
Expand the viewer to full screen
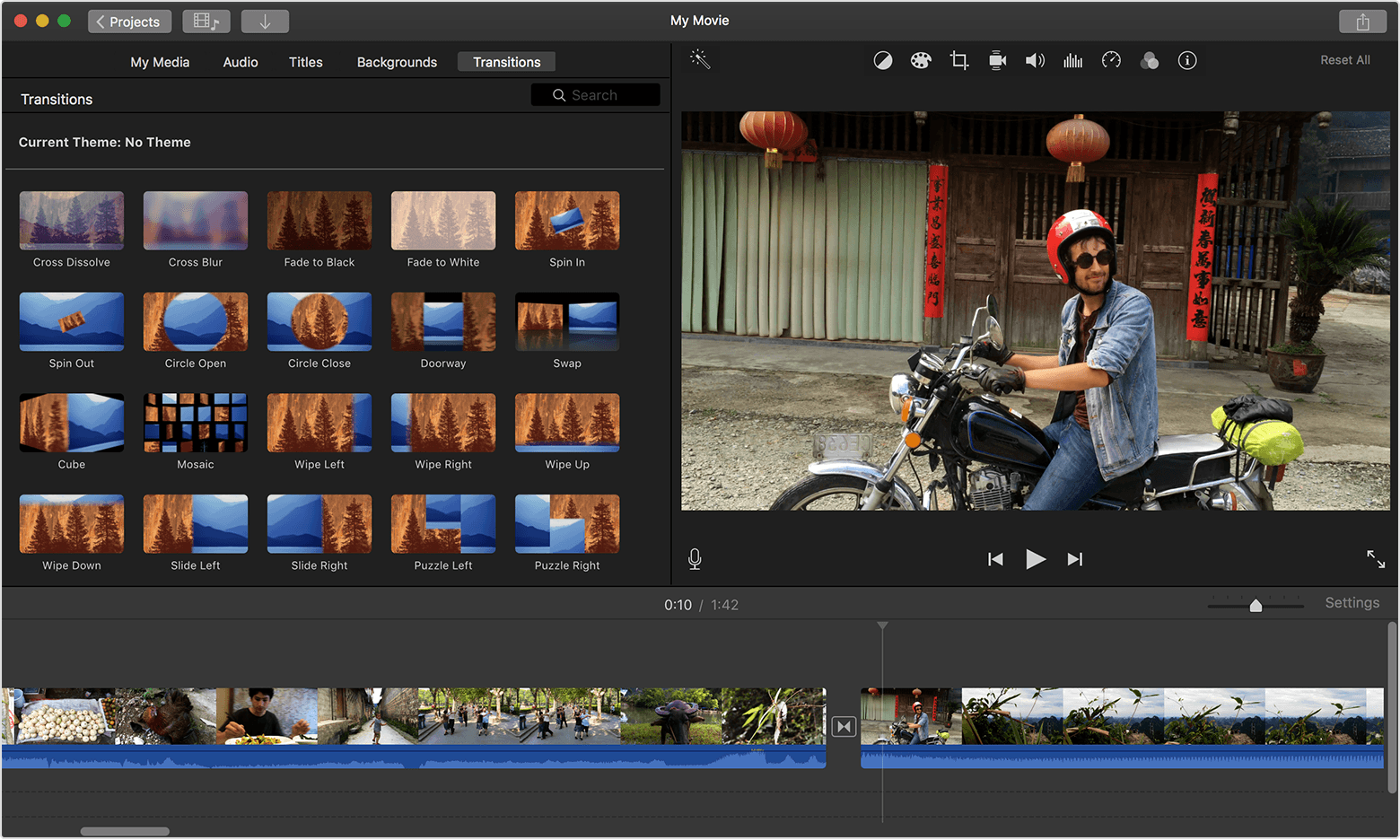click(x=1376, y=558)
